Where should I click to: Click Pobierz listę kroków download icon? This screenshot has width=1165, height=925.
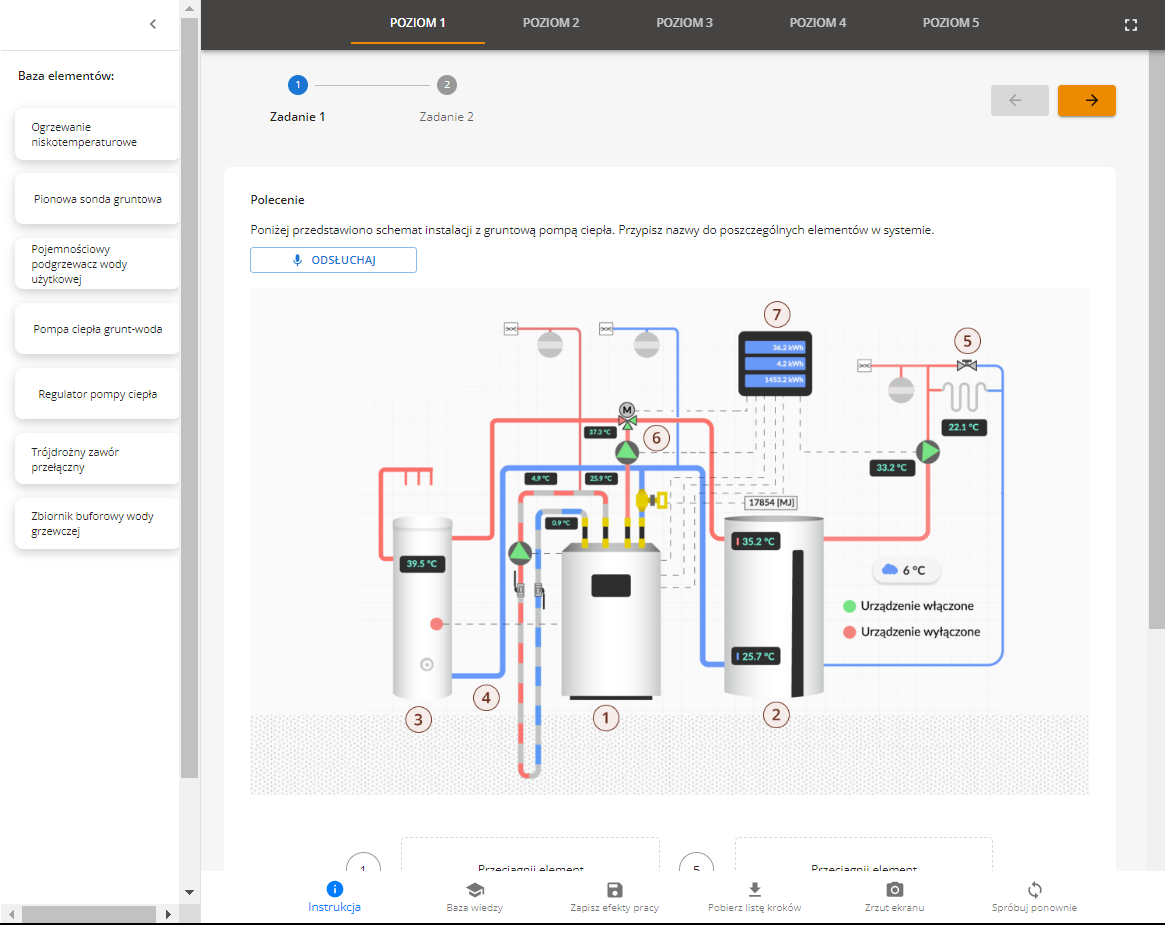[x=755, y=889]
